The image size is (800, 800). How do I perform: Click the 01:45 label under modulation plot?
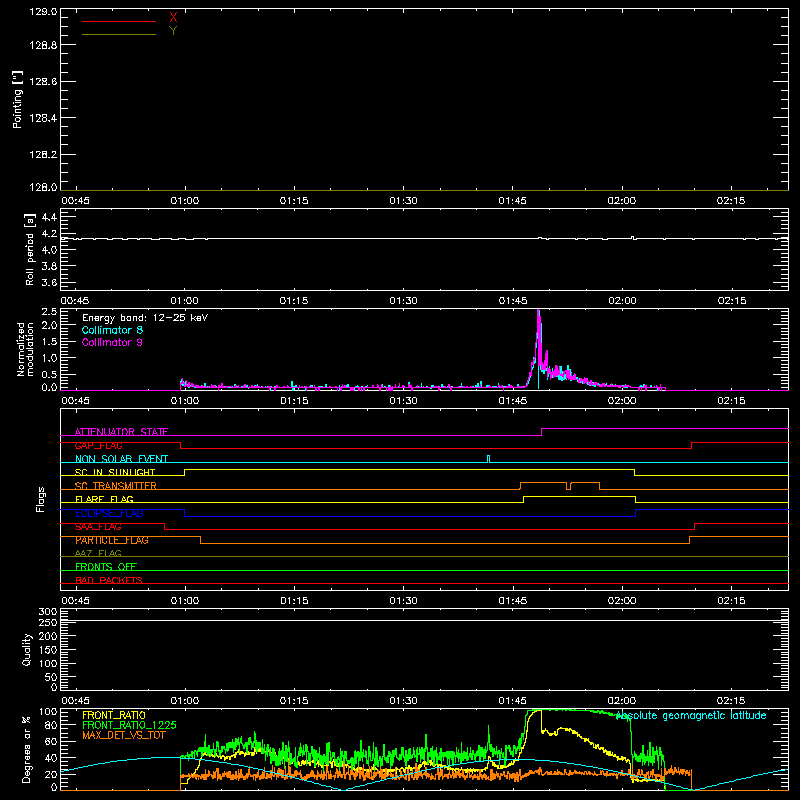tap(513, 401)
